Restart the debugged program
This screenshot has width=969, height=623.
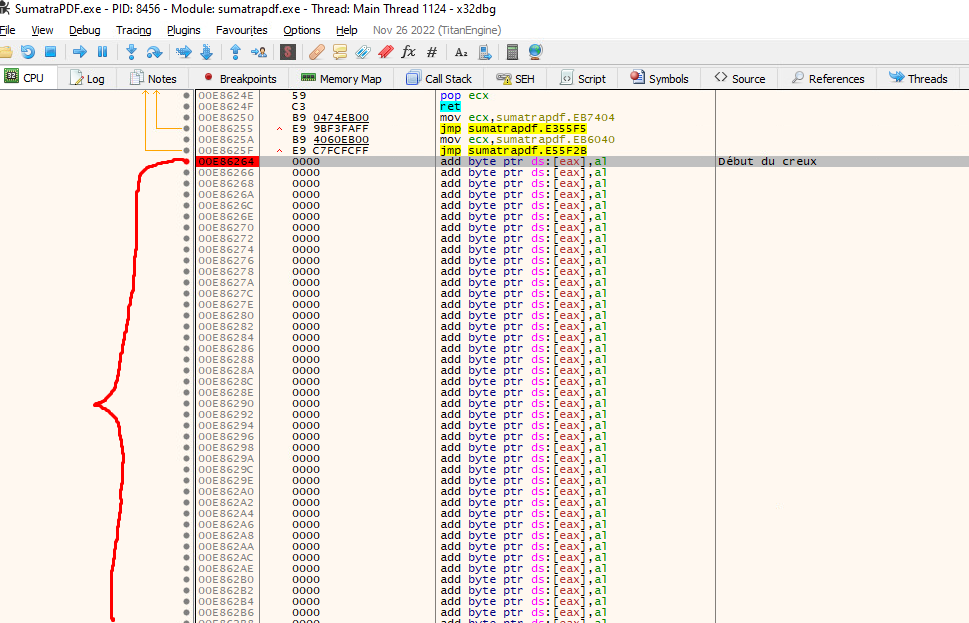coord(28,52)
